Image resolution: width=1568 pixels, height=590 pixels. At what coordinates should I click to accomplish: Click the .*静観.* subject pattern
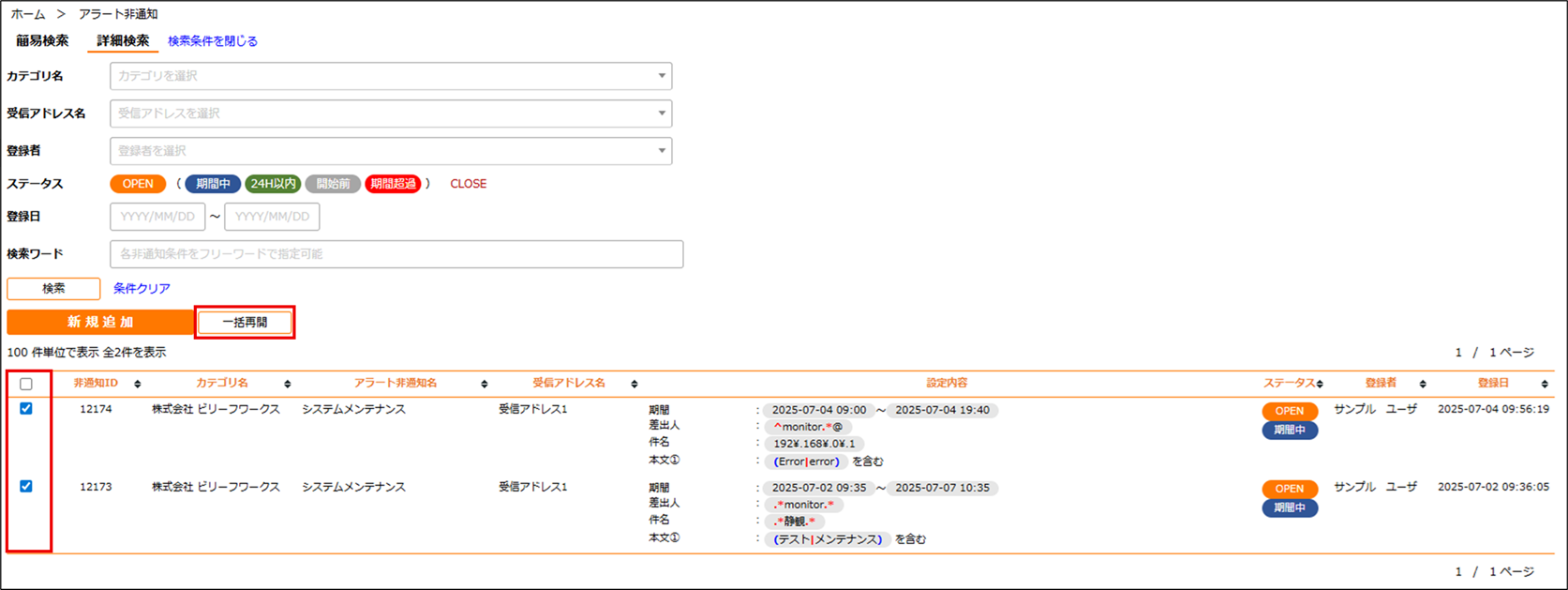click(795, 522)
